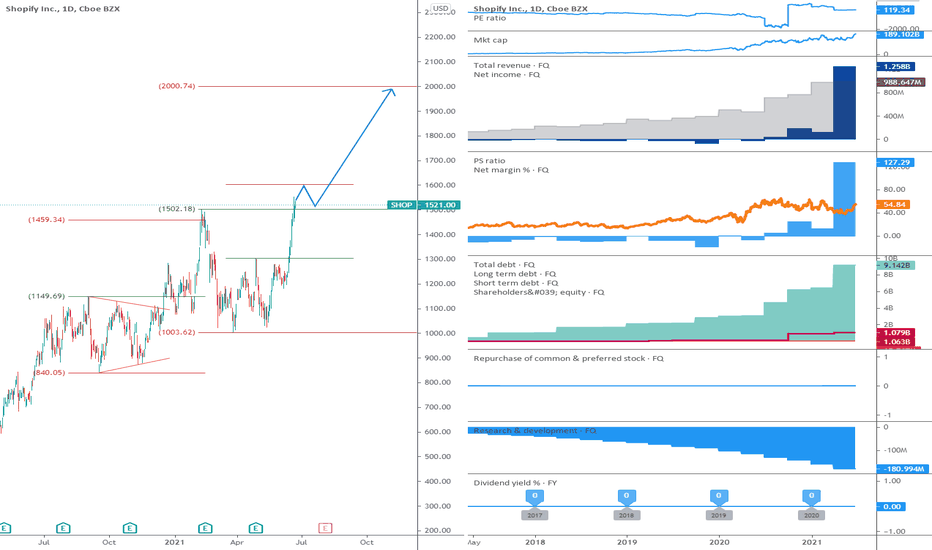The image size is (932, 550).
Task: Click the 127.29 net margin value label
Action: pyautogui.click(x=895, y=162)
